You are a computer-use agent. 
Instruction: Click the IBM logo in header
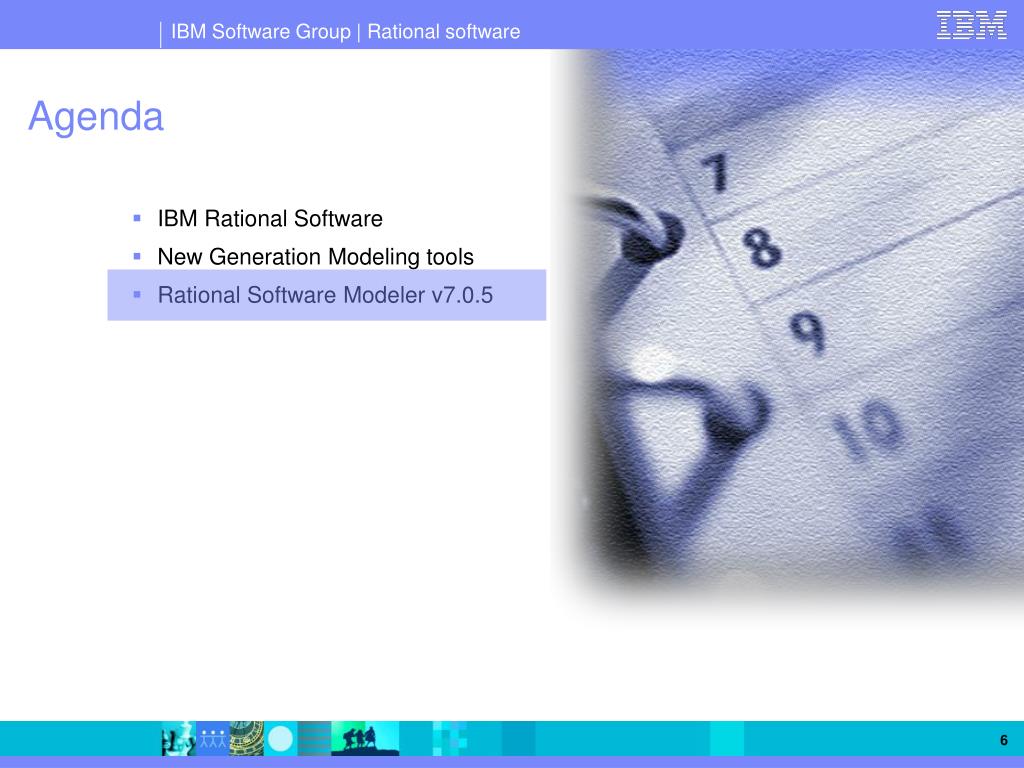tap(971, 25)
